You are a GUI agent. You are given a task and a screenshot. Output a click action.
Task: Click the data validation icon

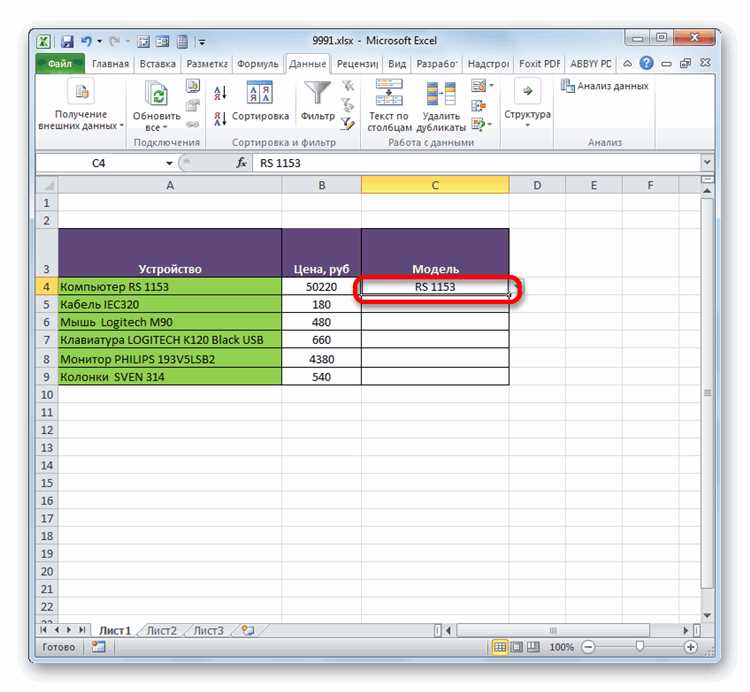[478, 86]
